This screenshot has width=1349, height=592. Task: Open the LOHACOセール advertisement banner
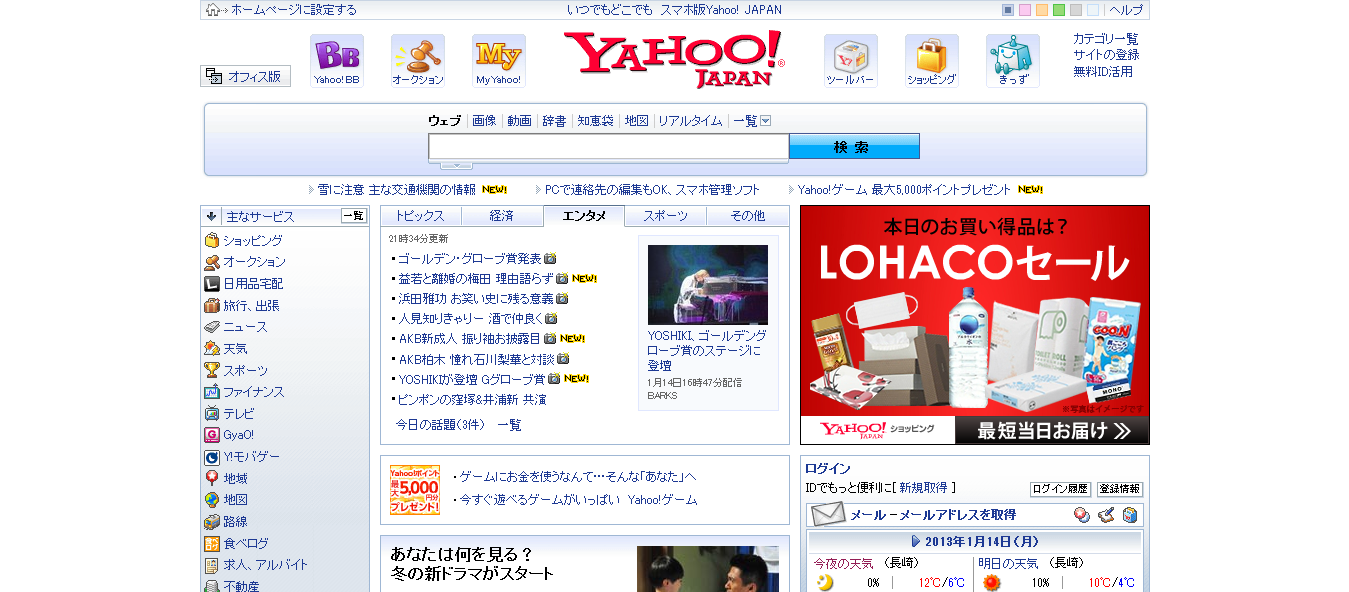975,325
